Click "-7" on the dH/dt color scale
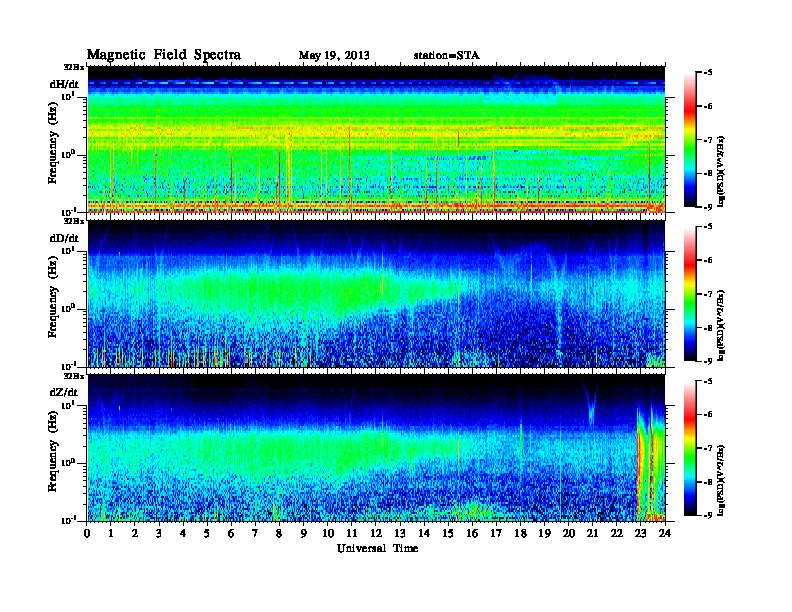 coord(708,140)
